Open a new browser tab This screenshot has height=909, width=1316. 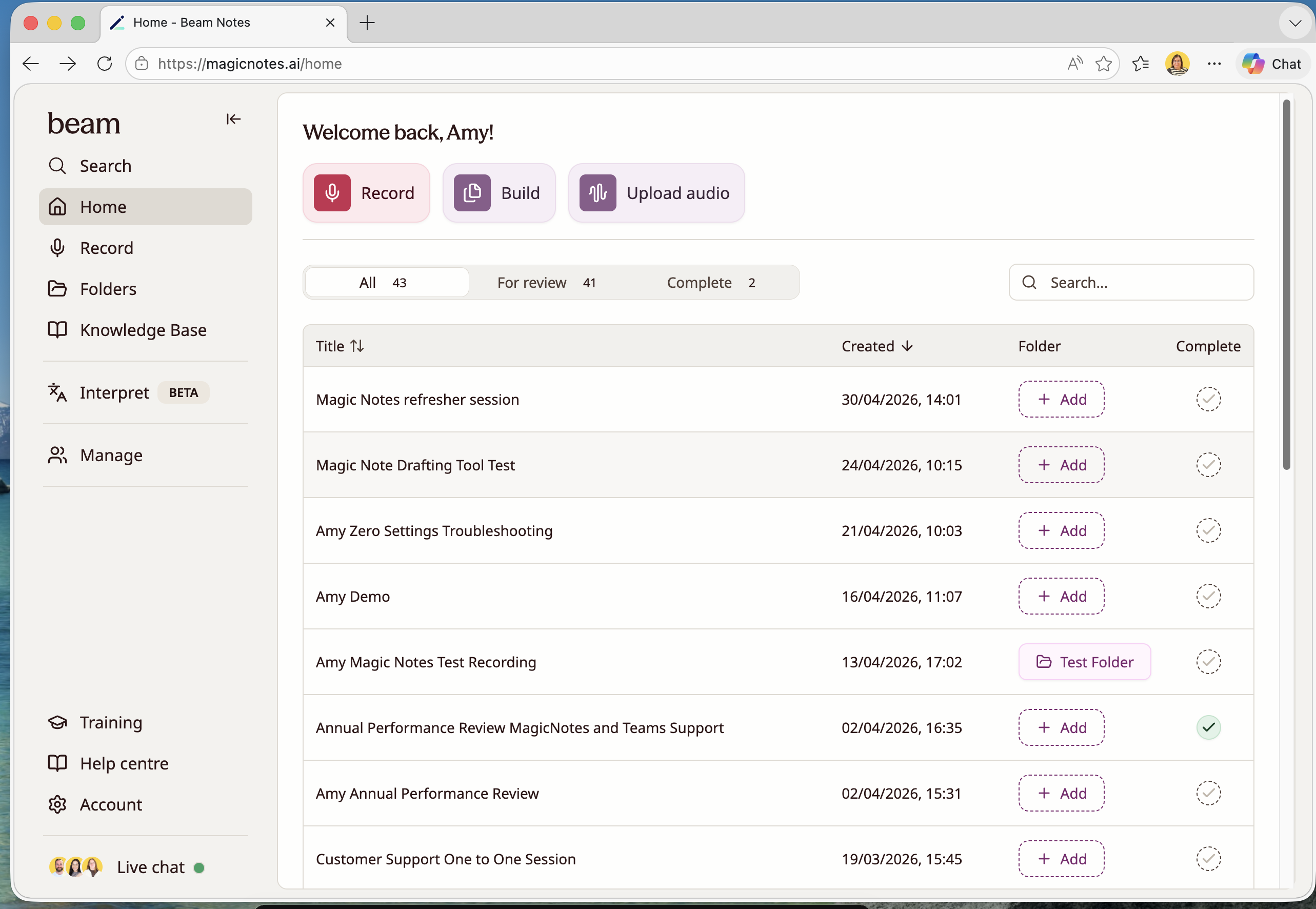(367, 23)
